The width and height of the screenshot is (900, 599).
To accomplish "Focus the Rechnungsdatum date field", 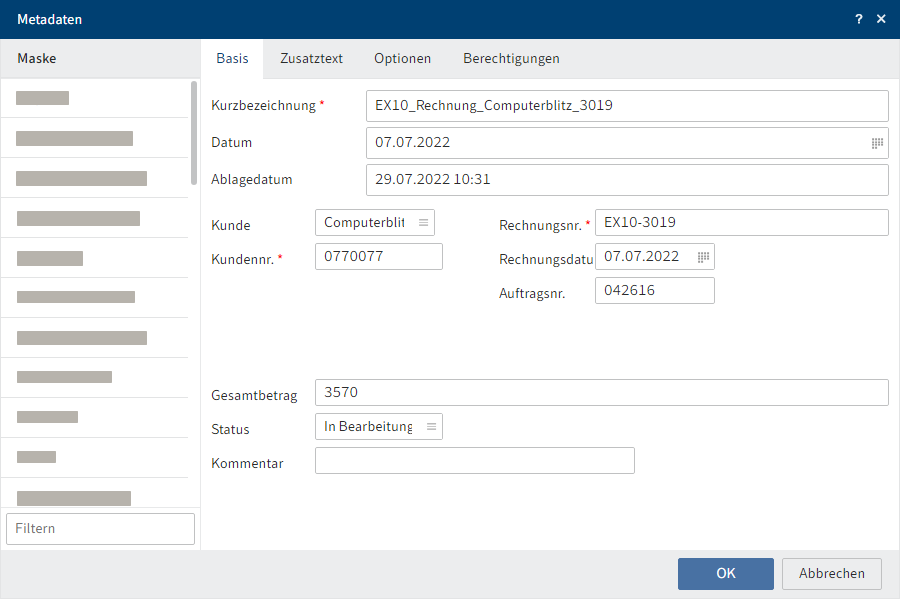I will (655, 256).
